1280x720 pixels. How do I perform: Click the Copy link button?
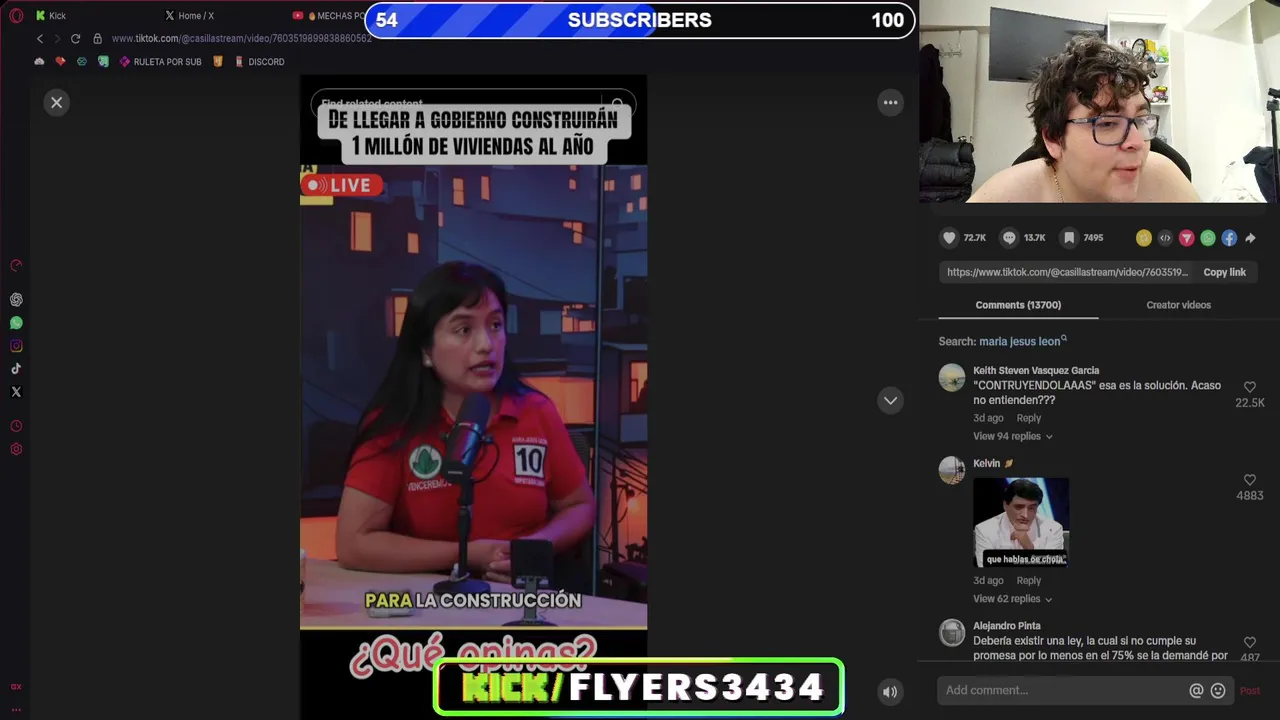pyautogui.click(x=1224, y=272)
